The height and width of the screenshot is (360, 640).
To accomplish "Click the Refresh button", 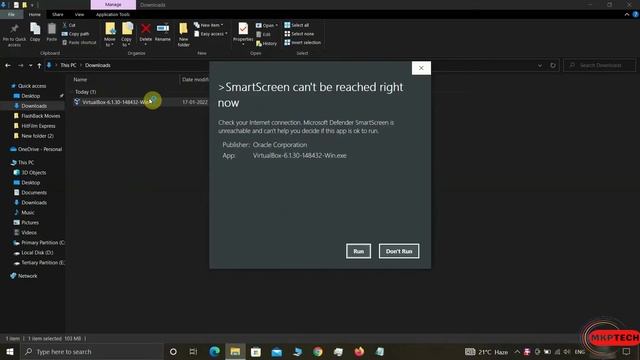I will pyautogui.click(x=553, y=65).
